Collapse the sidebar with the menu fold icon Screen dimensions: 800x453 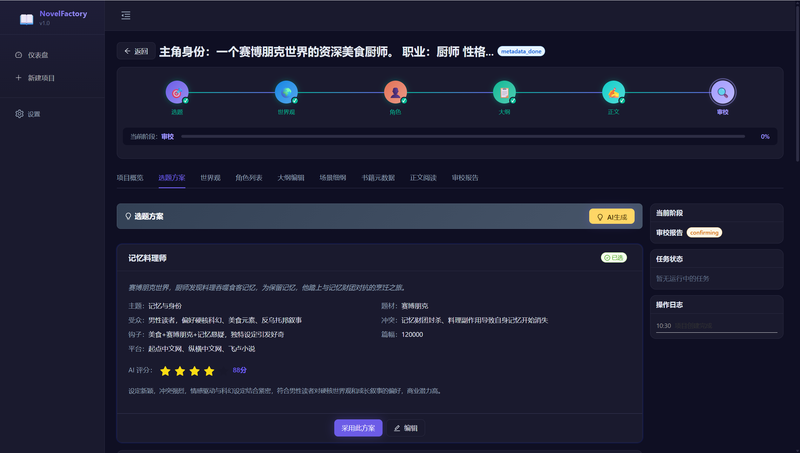[126, 15]
